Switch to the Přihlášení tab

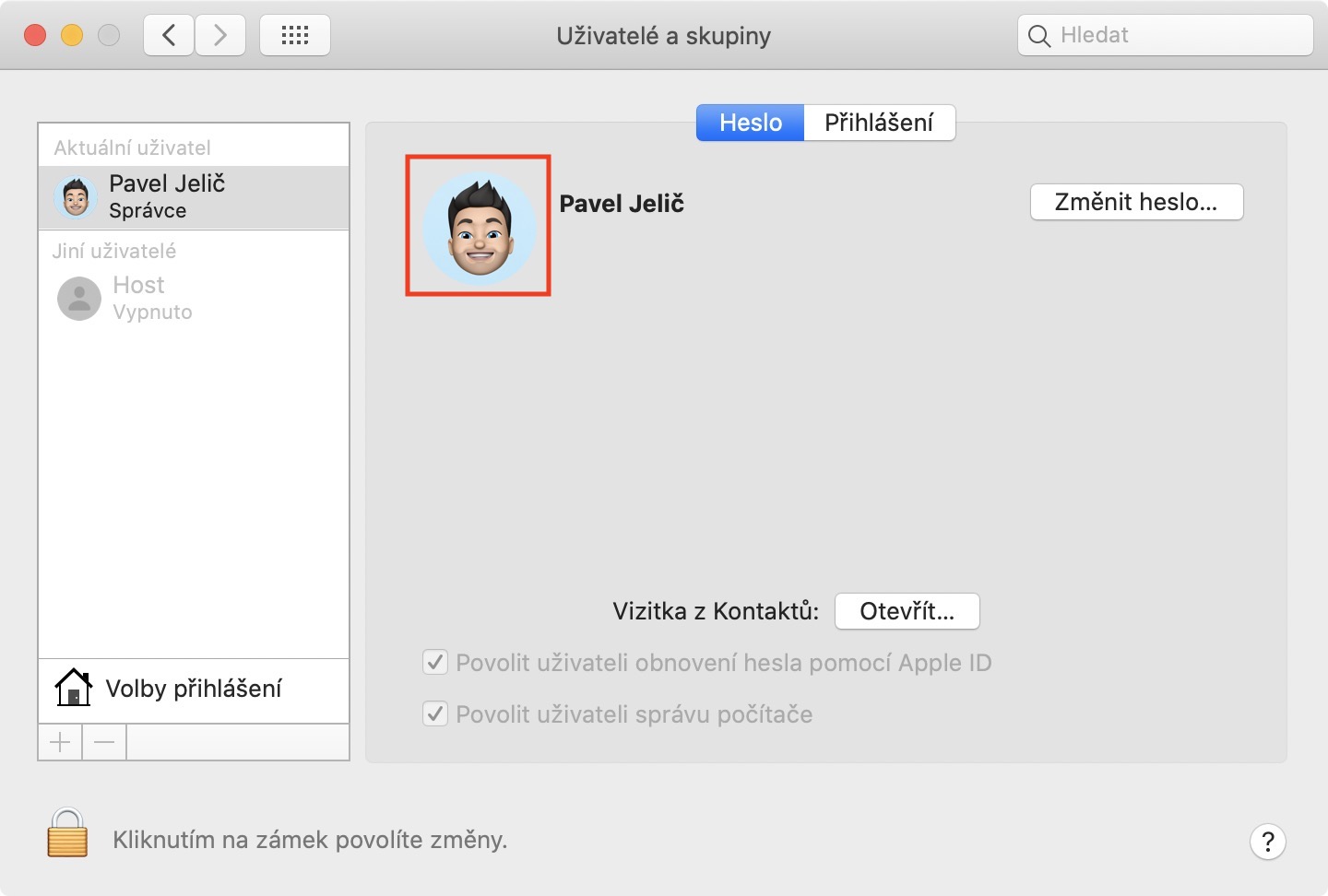[879, 123]
